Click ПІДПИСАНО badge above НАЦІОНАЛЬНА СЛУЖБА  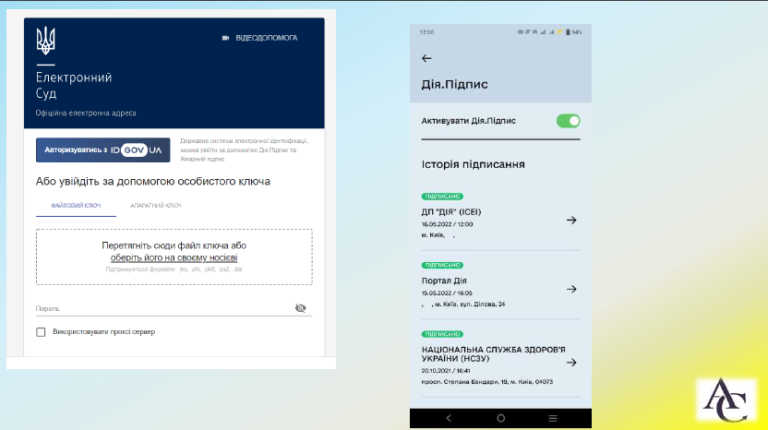[x=442, y=334]
